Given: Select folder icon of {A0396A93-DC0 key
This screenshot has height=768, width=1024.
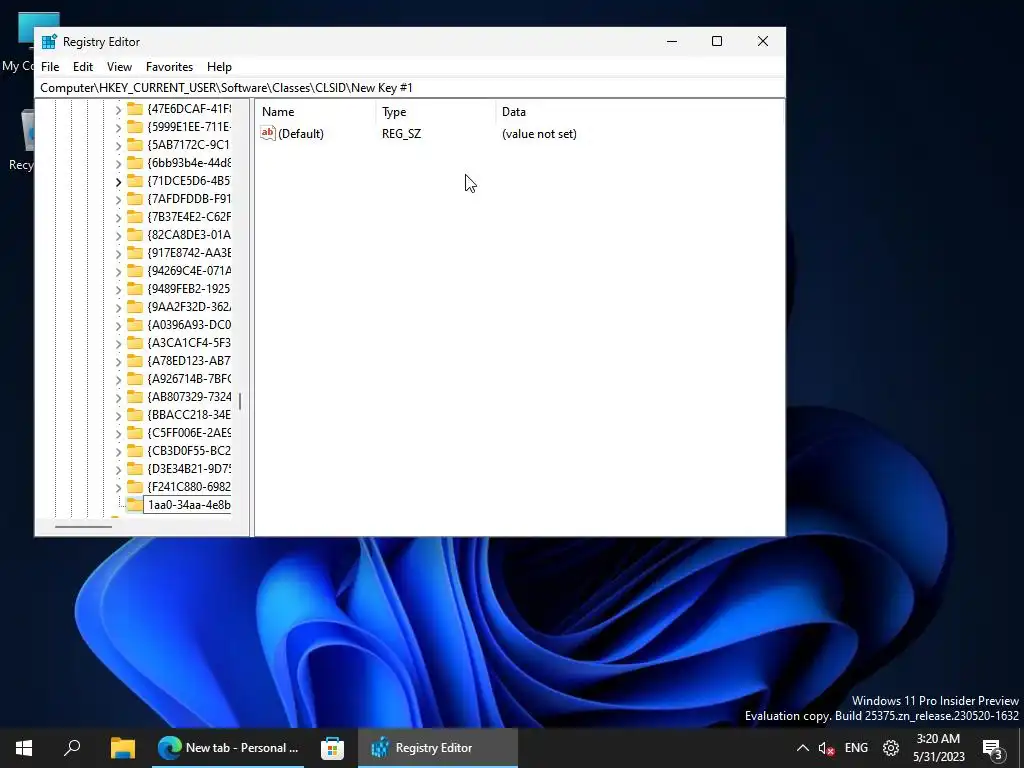Looking at the screenshot, I should 135,325.
